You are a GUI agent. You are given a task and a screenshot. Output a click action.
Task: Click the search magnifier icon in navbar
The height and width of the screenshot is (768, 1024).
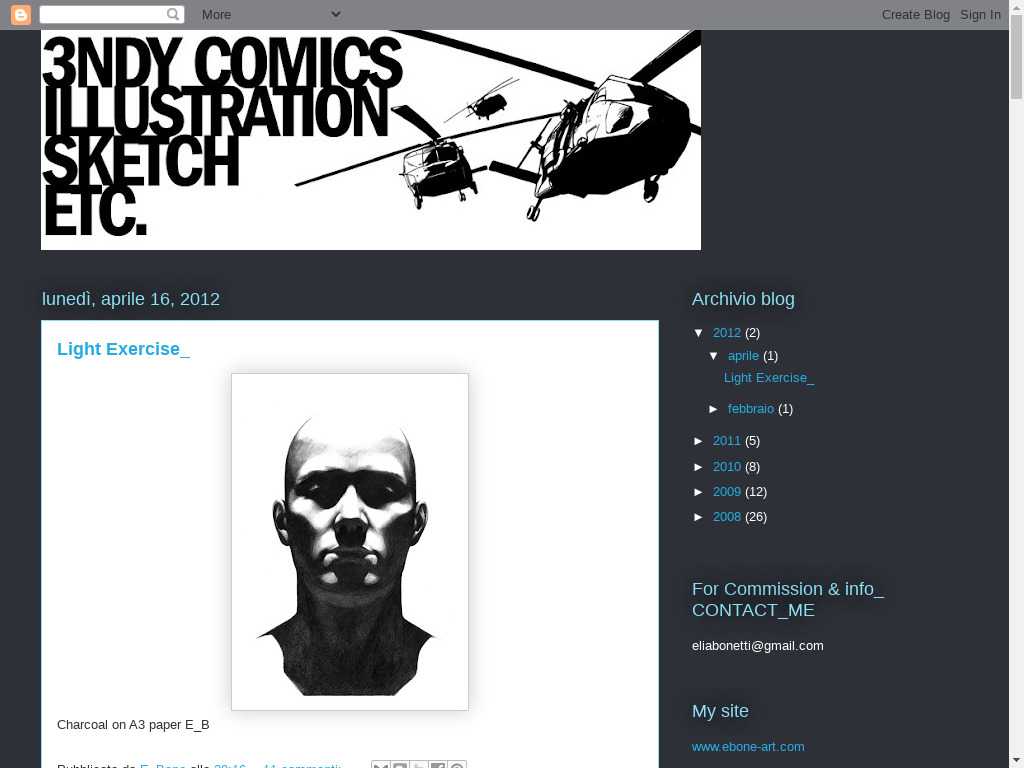pyautogui.click(x=172, y=14)
